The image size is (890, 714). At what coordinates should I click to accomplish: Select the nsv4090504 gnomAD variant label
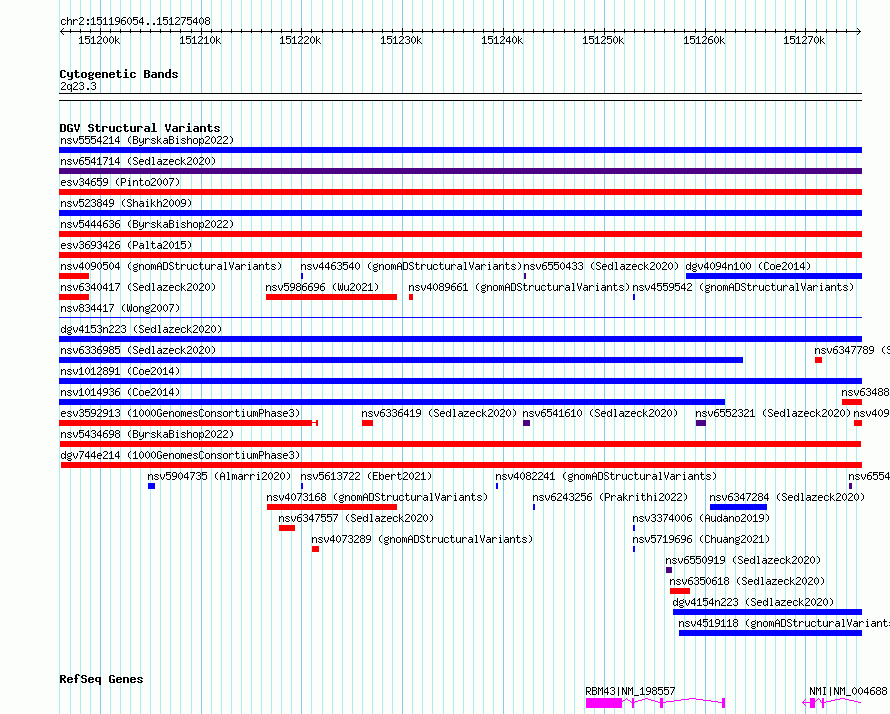(171, 266)
